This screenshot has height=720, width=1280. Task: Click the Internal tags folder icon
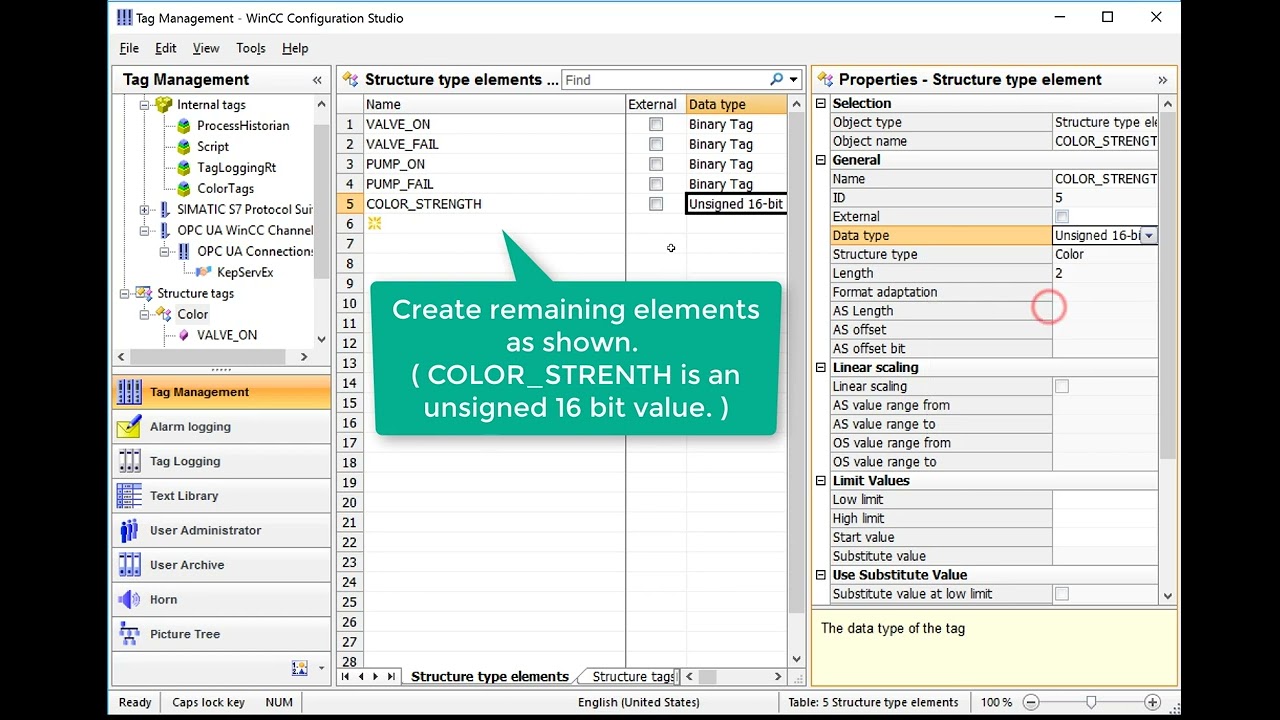click(x=164, y=105)
